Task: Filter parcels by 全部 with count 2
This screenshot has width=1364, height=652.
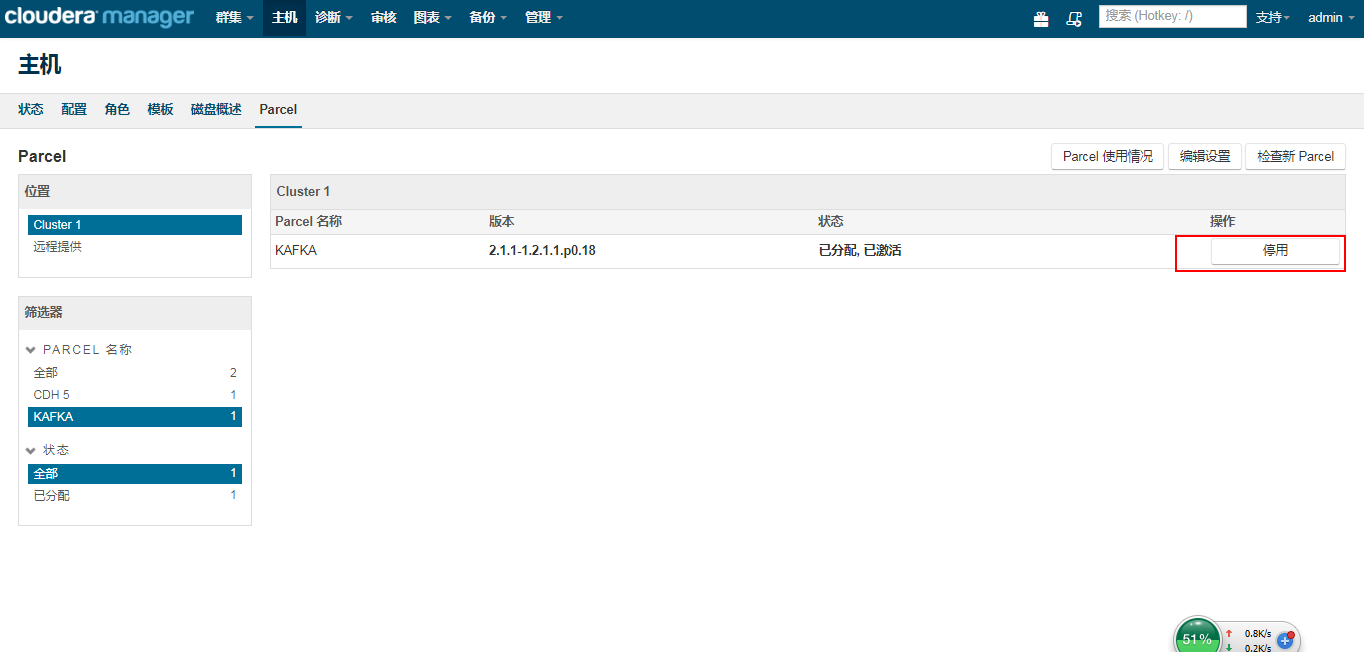Action: pos(135,373)
